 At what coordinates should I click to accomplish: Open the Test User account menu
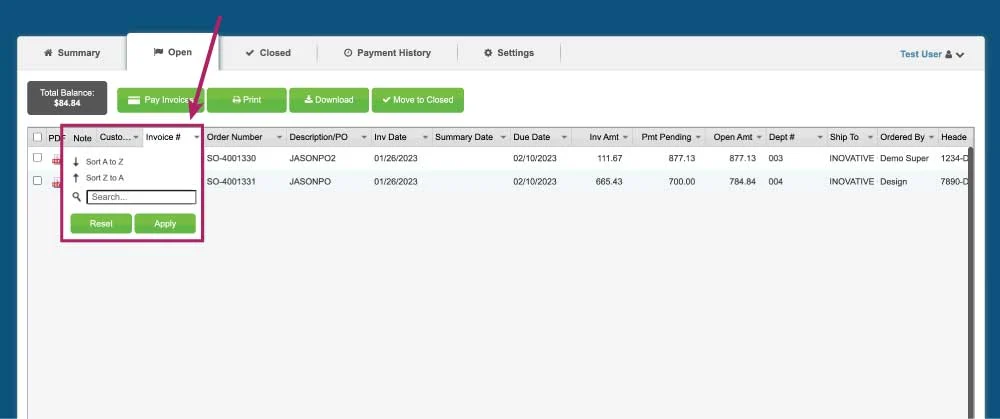click(932, 54)
